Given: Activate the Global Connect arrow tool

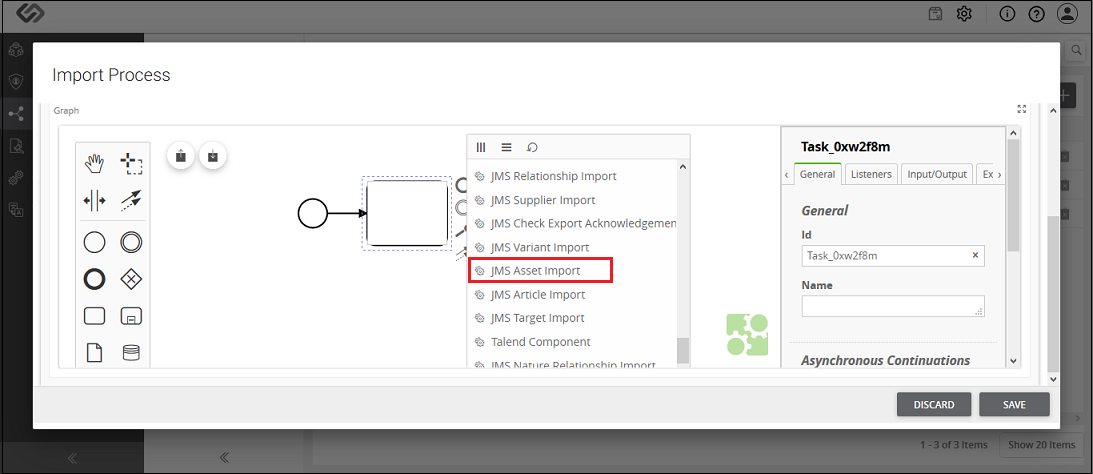Looking at the screenshot, I should click(x=131, y=201).
